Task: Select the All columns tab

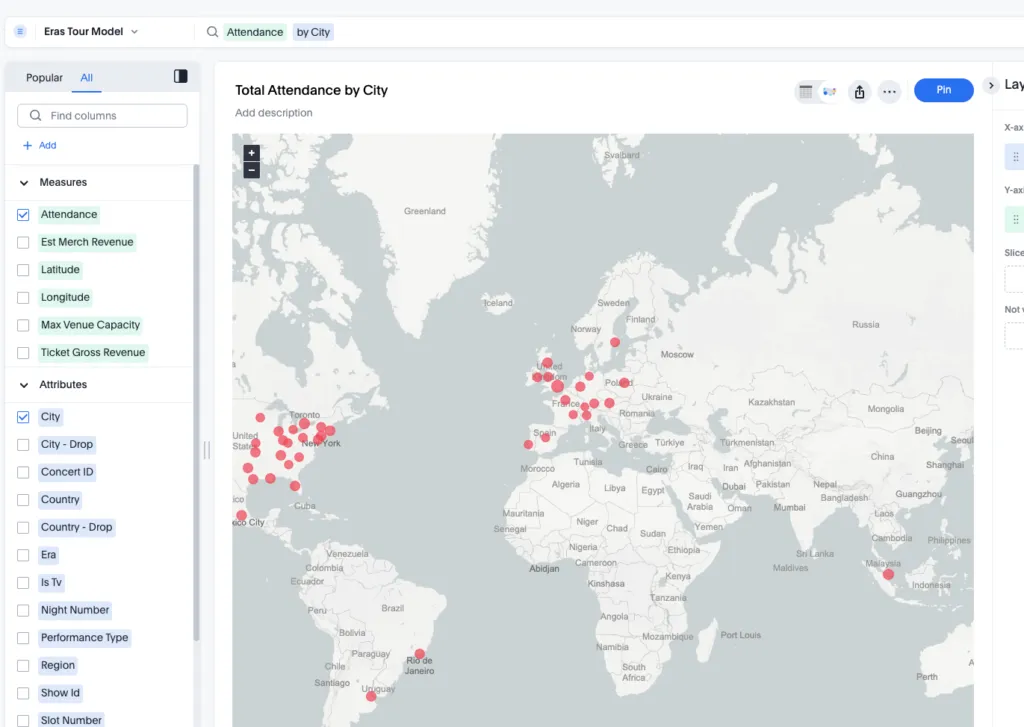Action: click(87, 78)
